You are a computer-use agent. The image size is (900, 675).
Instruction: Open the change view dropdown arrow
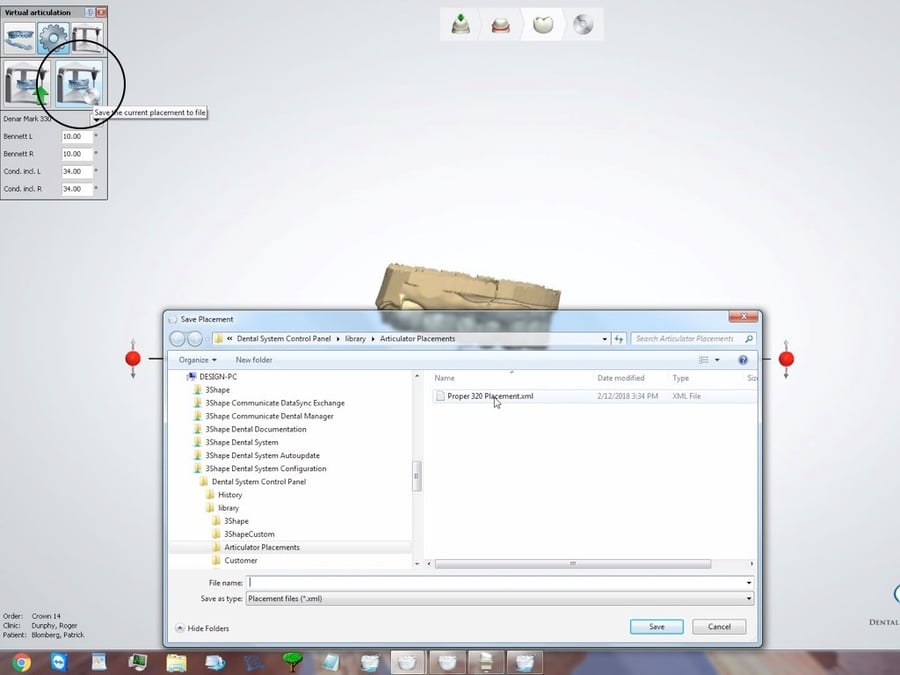tap(717, 360)
